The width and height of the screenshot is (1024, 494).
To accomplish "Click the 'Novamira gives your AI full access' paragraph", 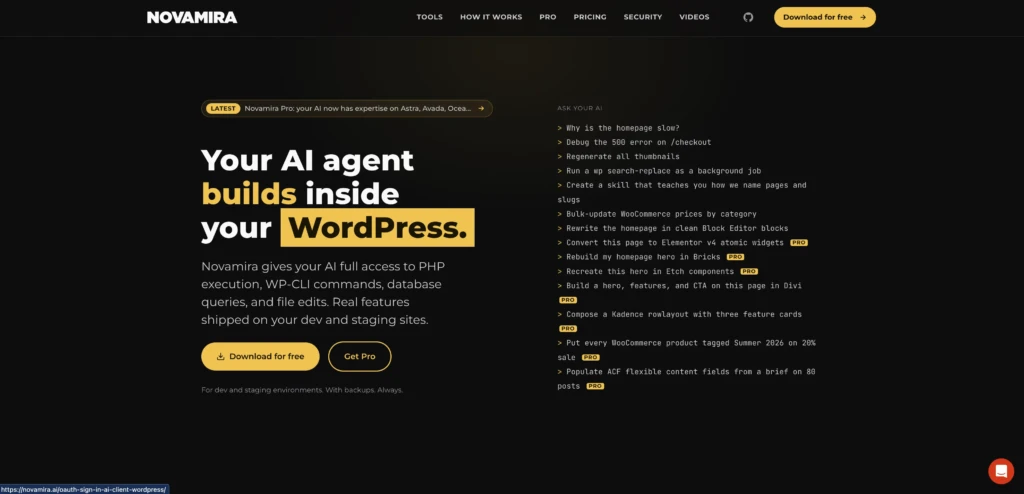I will [x=324, y=293].
